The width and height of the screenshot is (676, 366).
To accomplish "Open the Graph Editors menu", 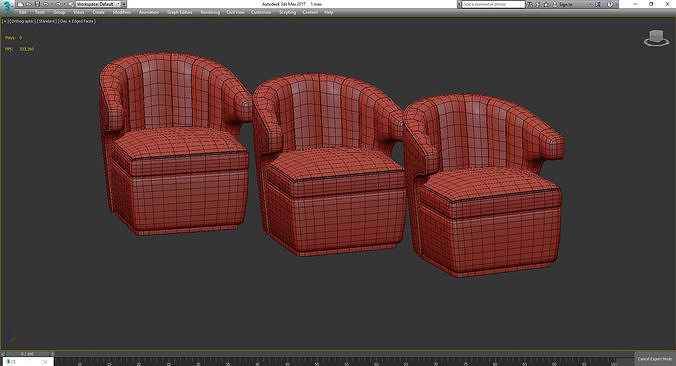I will tap(180, 13).
